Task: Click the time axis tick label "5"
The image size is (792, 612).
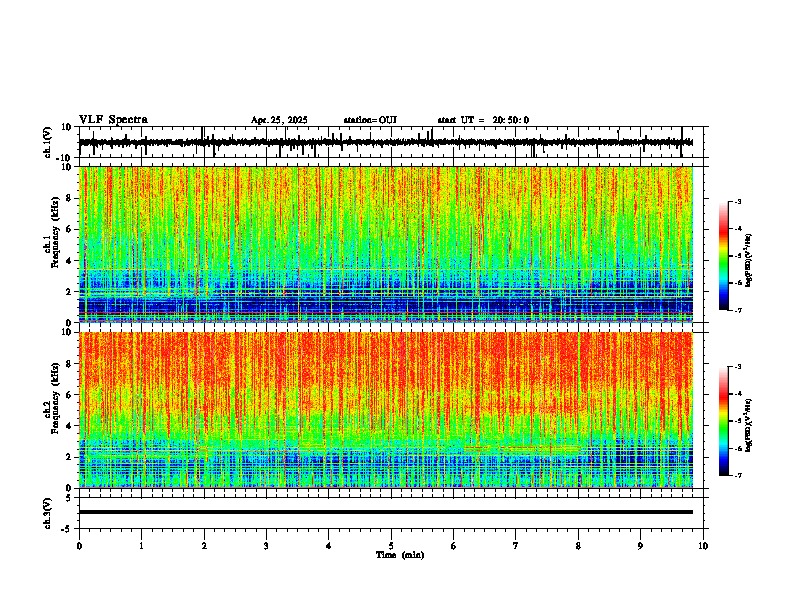Action: (x=391, y=546)
